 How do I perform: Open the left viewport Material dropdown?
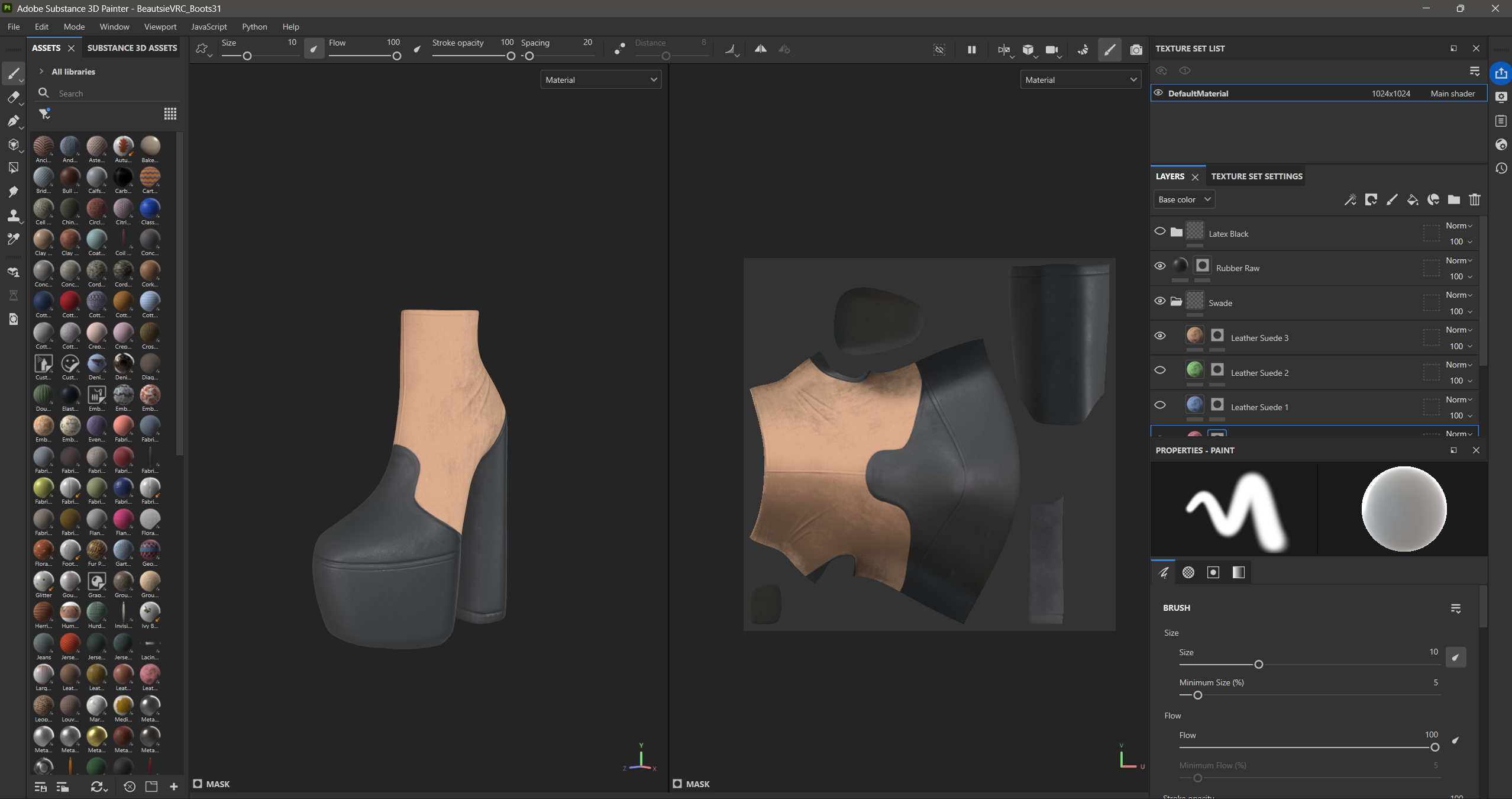pyautogui.click(x=601, y=80)
